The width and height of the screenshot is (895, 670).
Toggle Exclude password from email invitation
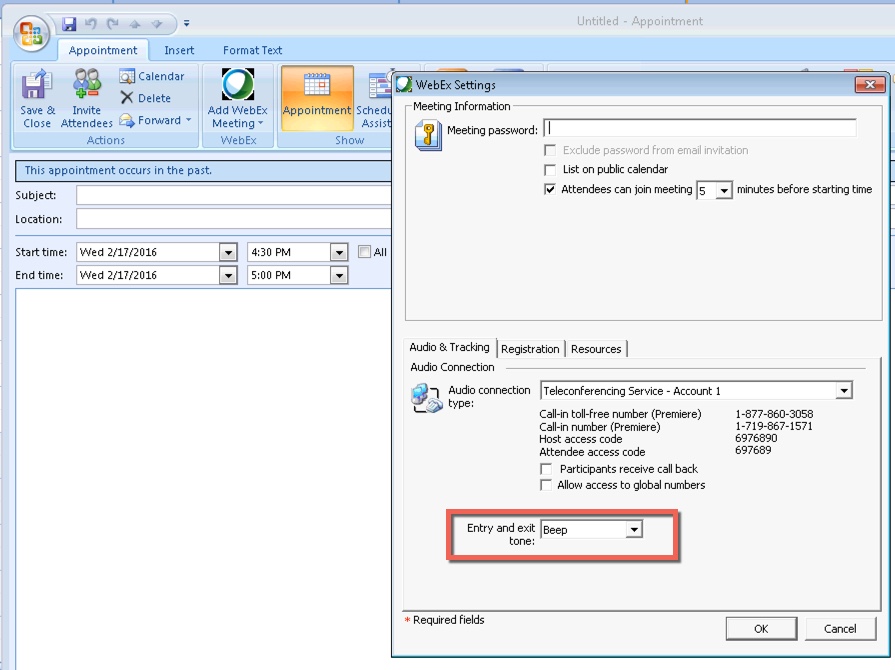550,150
